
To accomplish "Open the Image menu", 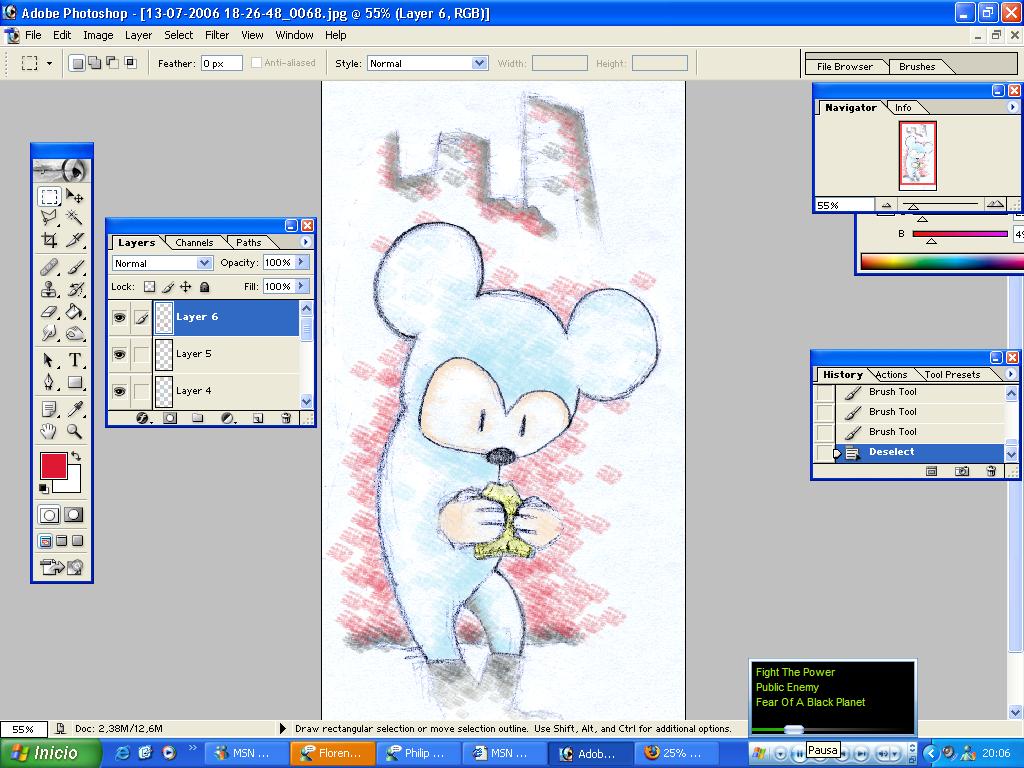I will coord(98,35).
